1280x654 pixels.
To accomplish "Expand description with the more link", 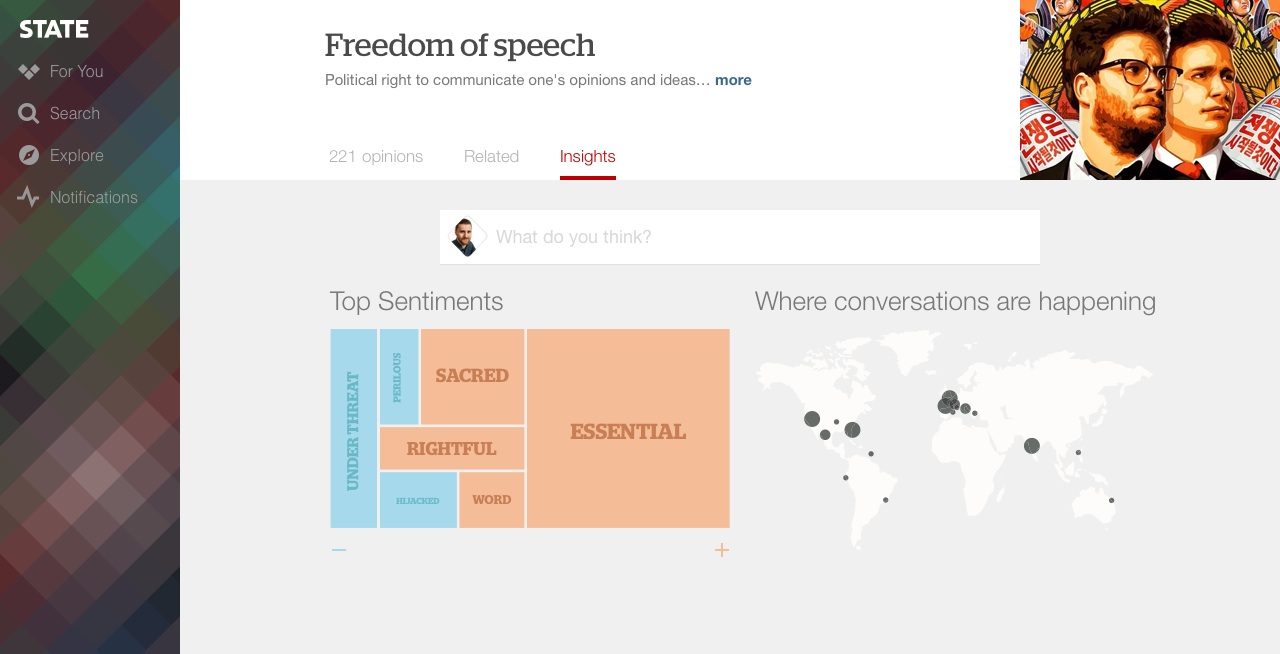I will pos(733,80).
